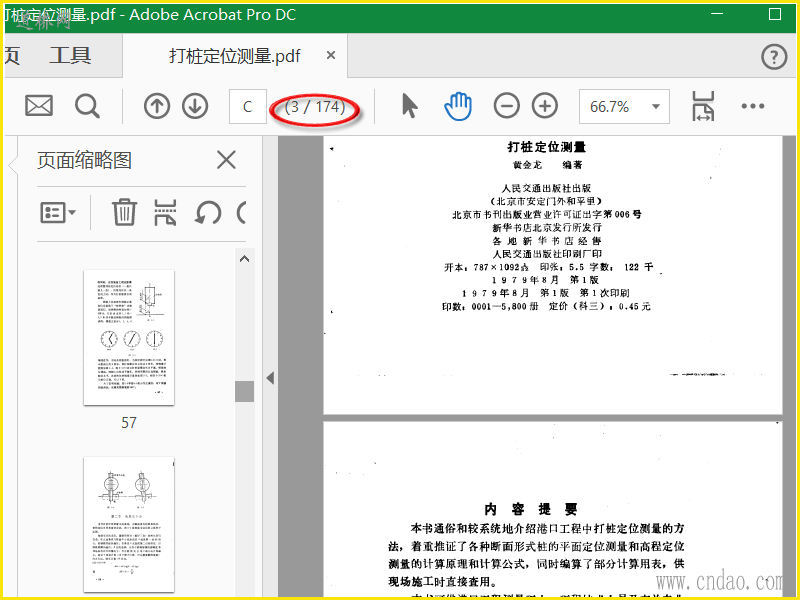Zoom in with plus button

[545, 106]
